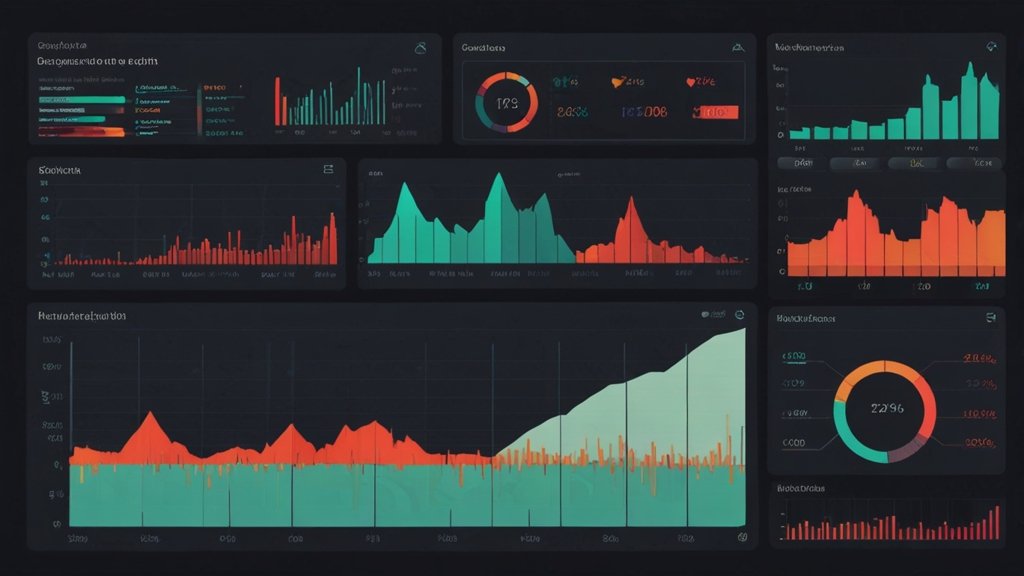
Task: Click the orange heart icon in the stats panel
Action: click(x=617, y=83)
